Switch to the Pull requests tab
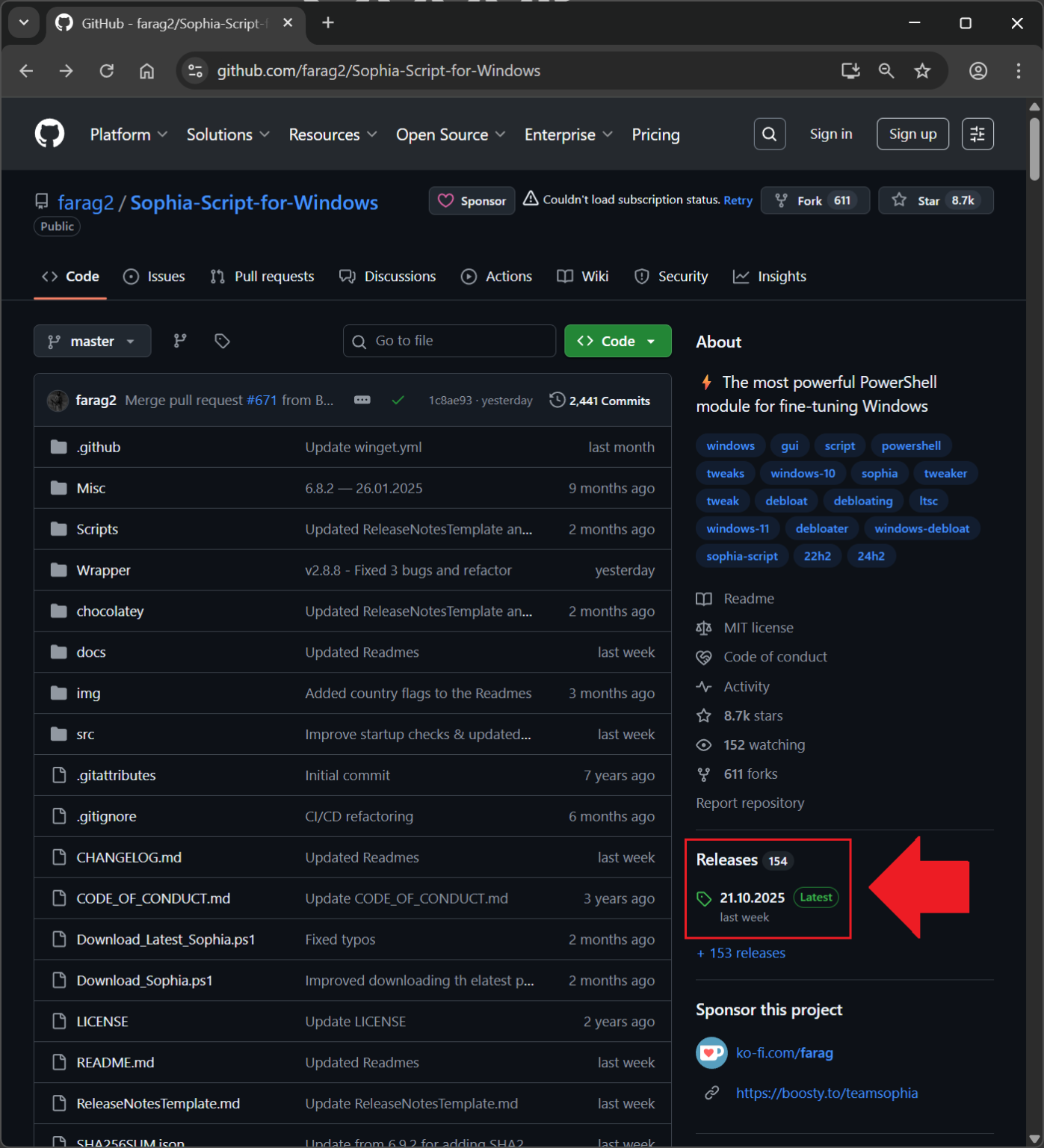 coord(262,276)
